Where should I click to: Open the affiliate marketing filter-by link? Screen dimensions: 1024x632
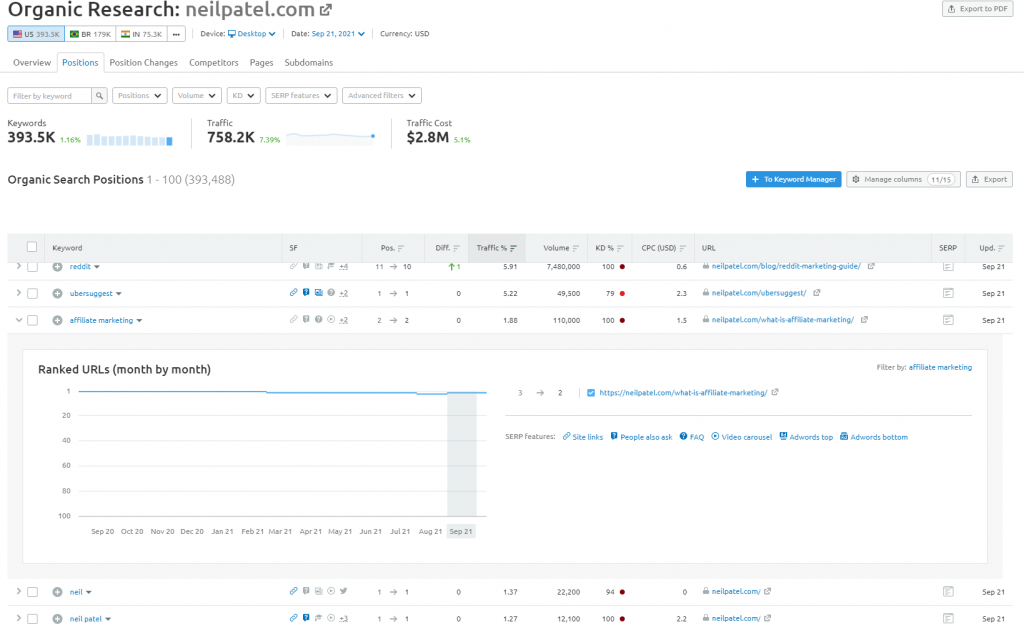(940, 368)
